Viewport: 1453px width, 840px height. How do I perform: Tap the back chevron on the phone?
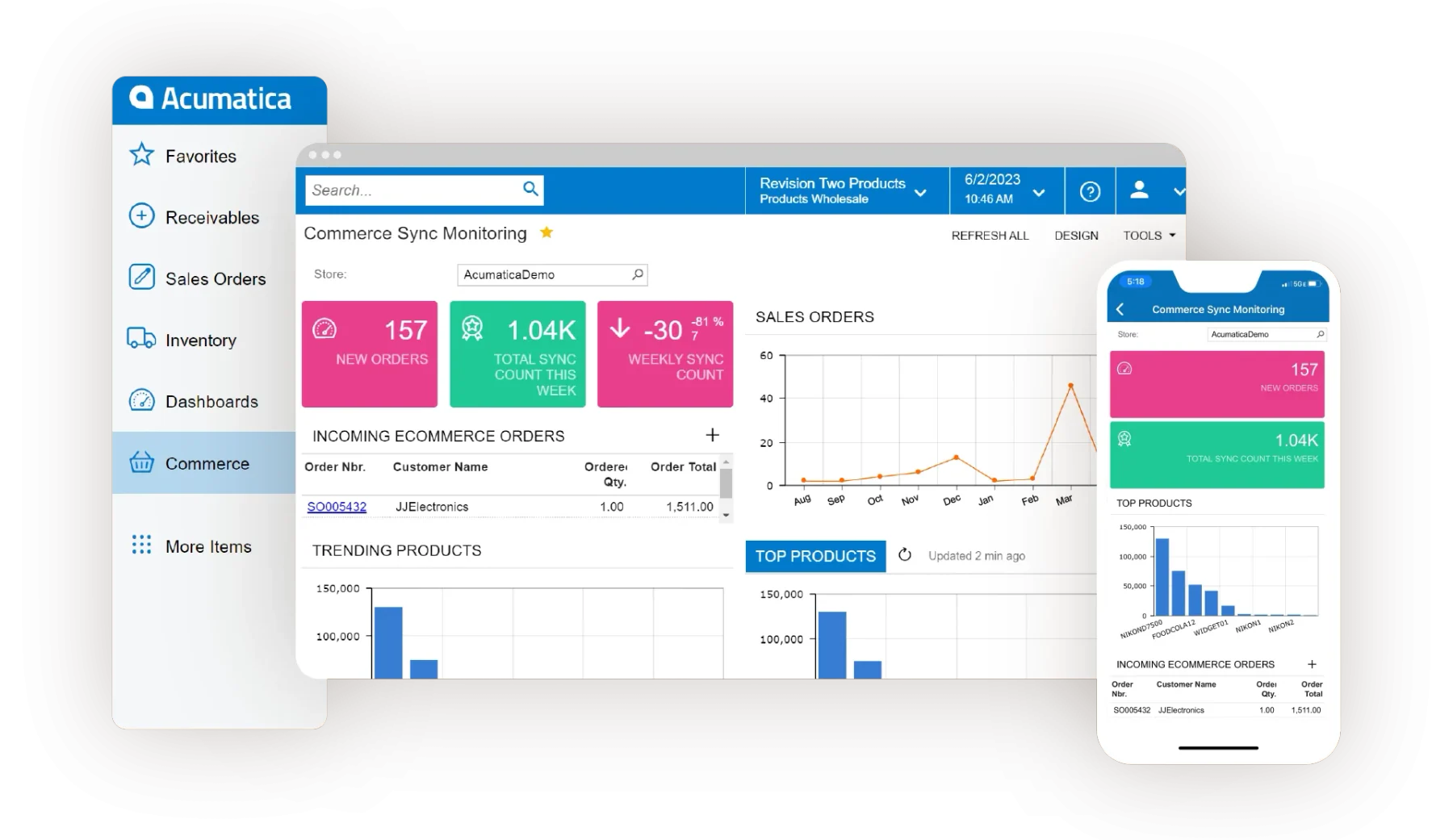[1120, 309]
